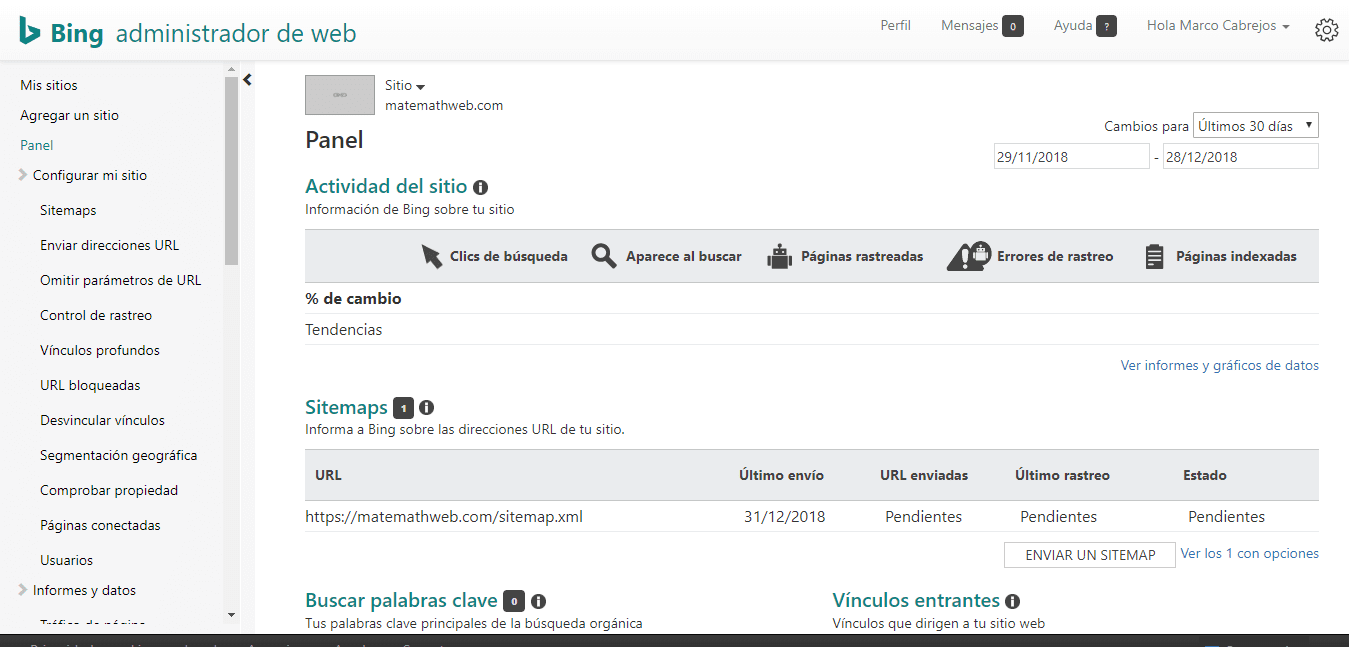Open Mensajes in the top bar
Viewport: 1349px width, 647px height.
click(969, 26)
